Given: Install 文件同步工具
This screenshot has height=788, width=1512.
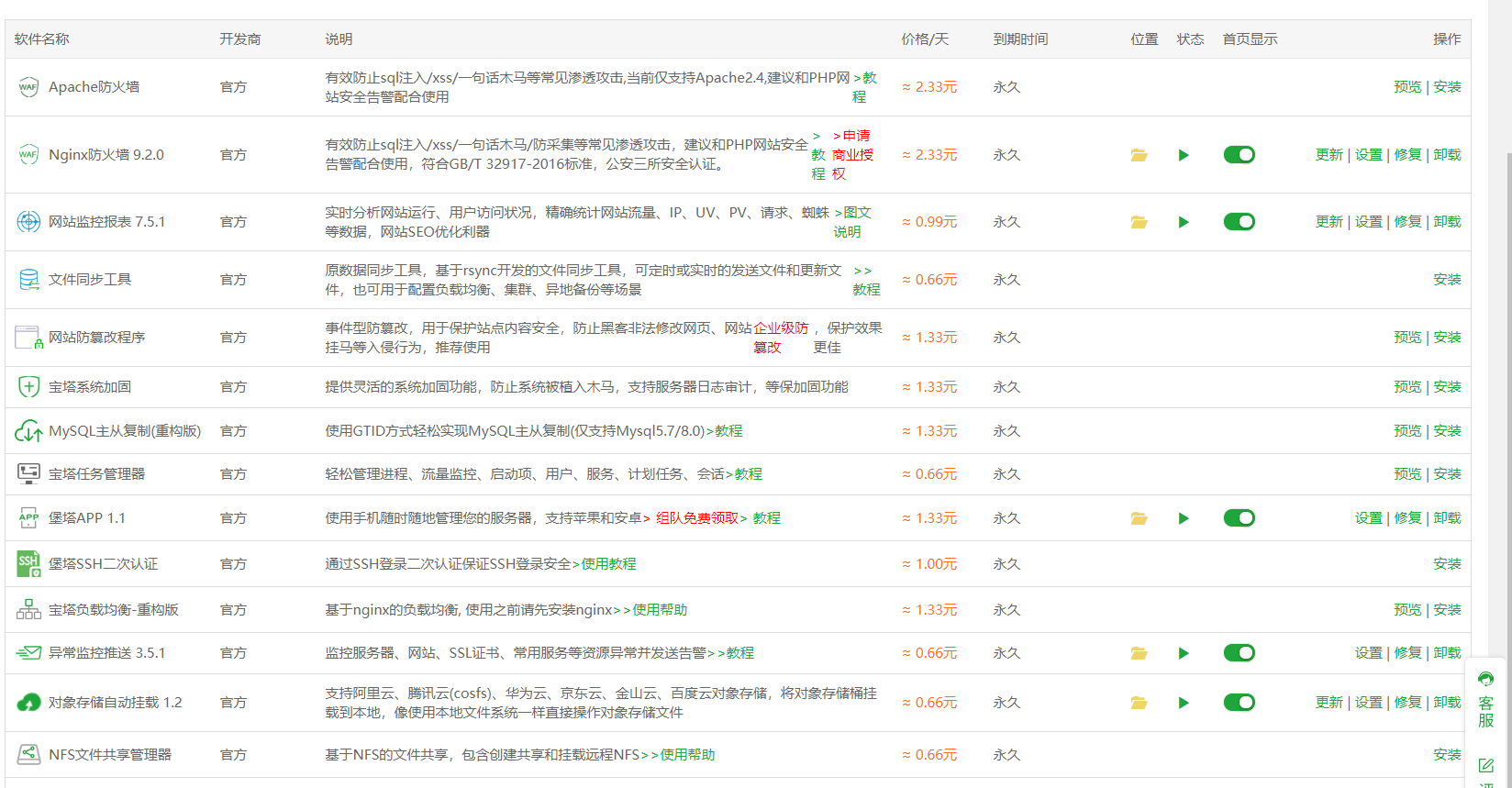Looking at the screenshot, I should 1447,280.
